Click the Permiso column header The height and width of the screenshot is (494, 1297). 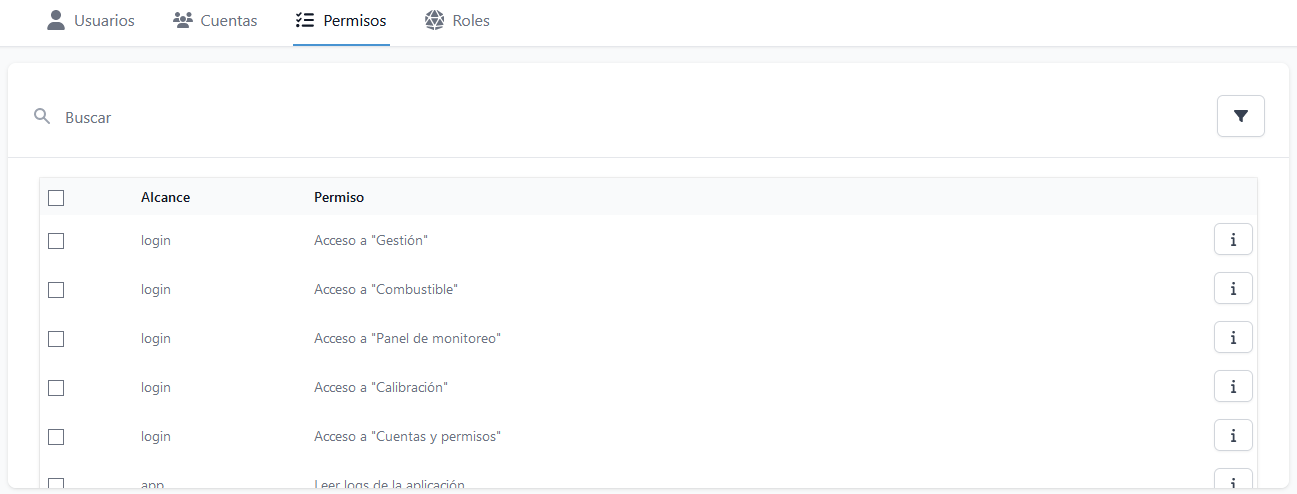click(339, 197)
